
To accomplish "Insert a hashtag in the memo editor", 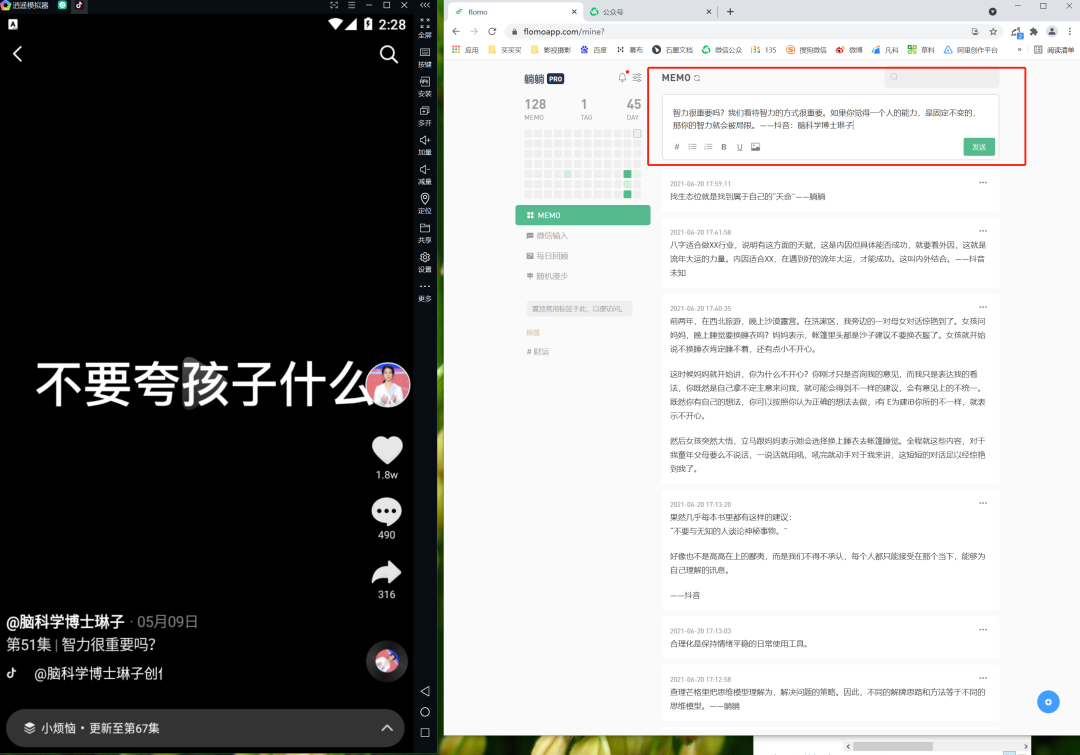I will 676,147.
